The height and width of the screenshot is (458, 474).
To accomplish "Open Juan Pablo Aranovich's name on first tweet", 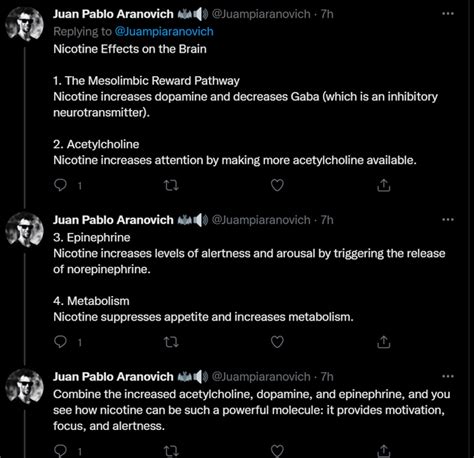I will [113, 14].
